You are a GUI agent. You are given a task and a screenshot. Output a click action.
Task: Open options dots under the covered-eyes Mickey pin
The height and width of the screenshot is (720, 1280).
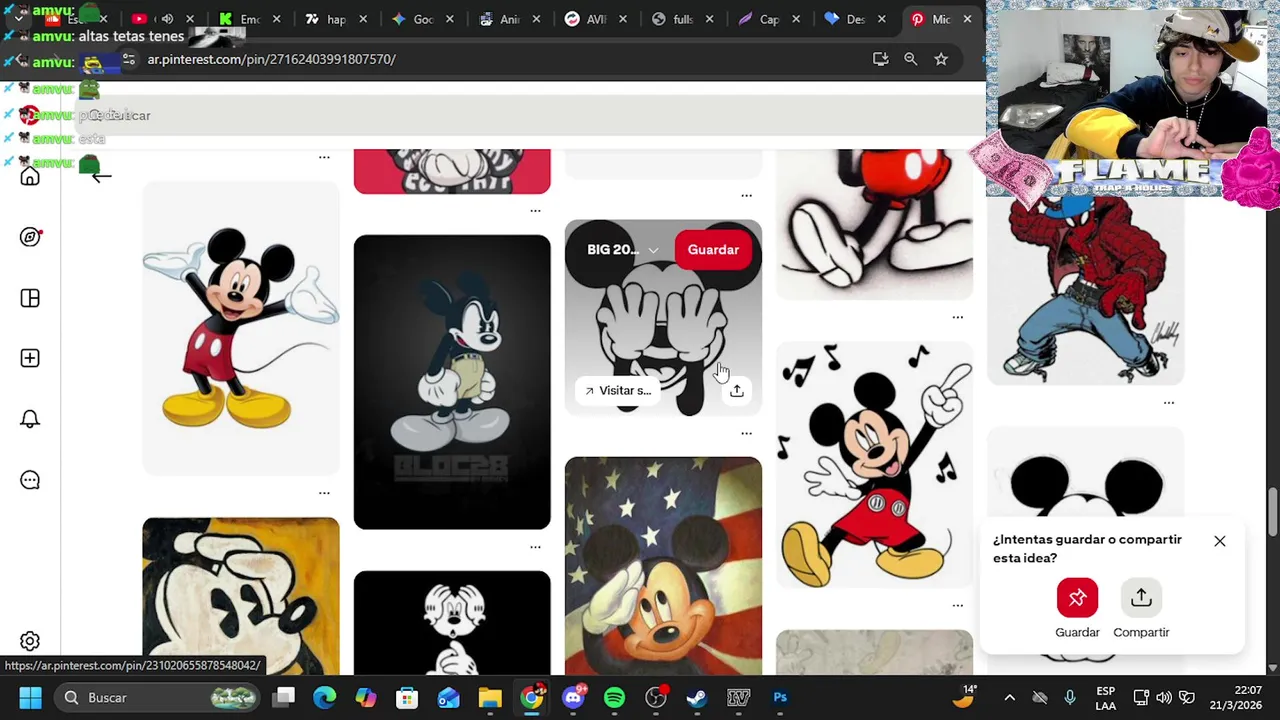(x=746, y=433)
